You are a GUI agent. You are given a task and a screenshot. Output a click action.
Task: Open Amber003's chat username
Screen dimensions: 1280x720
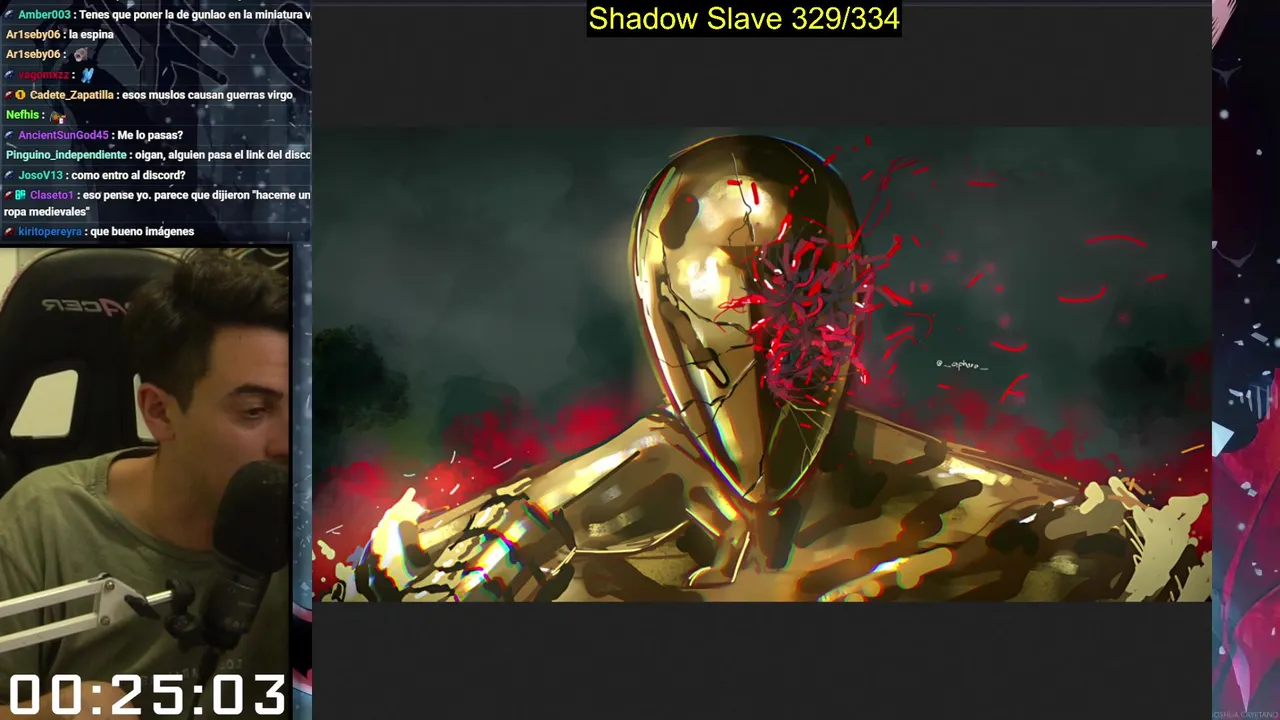tap(44, 15)
